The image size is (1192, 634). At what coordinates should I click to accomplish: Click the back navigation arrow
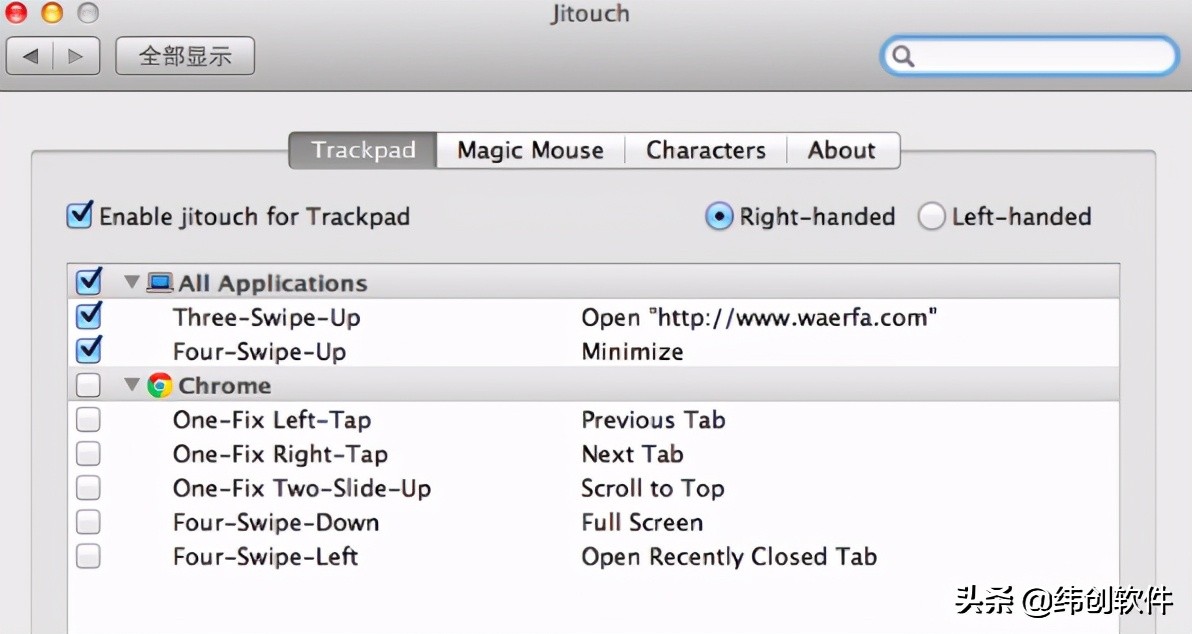pos(30,56)
